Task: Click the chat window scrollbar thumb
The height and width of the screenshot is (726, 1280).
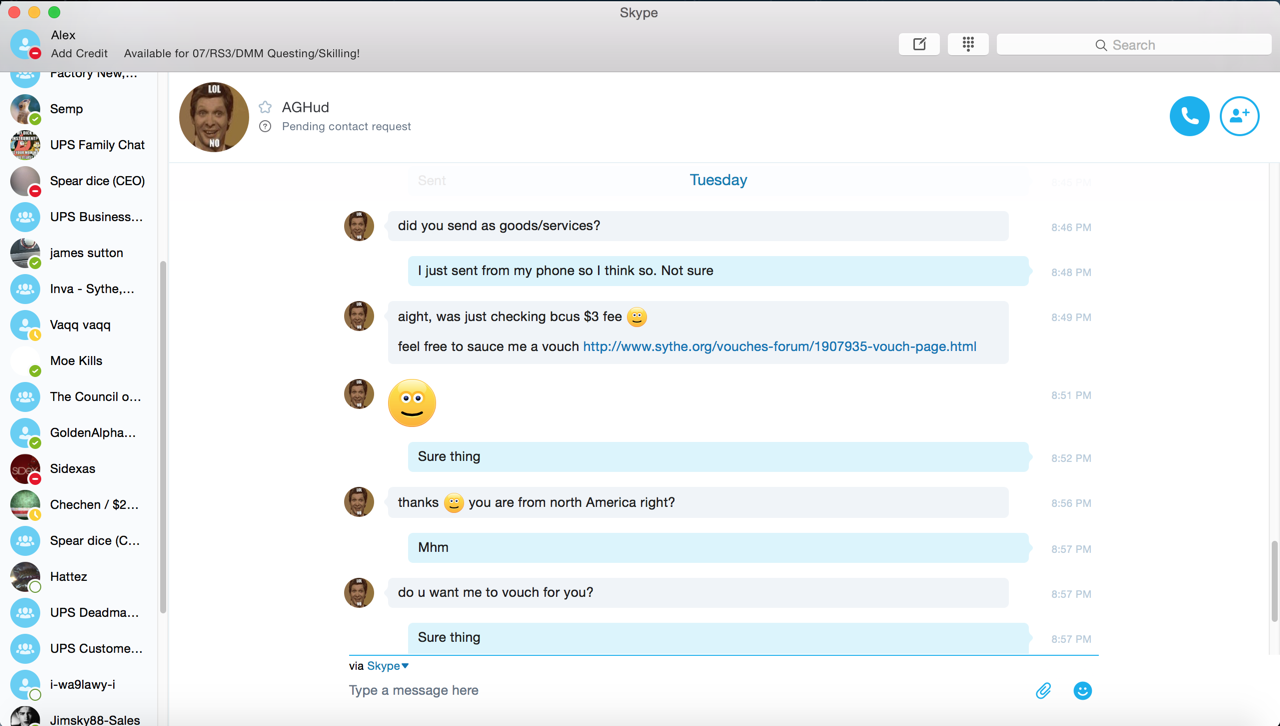Action: coord(1274,581)
